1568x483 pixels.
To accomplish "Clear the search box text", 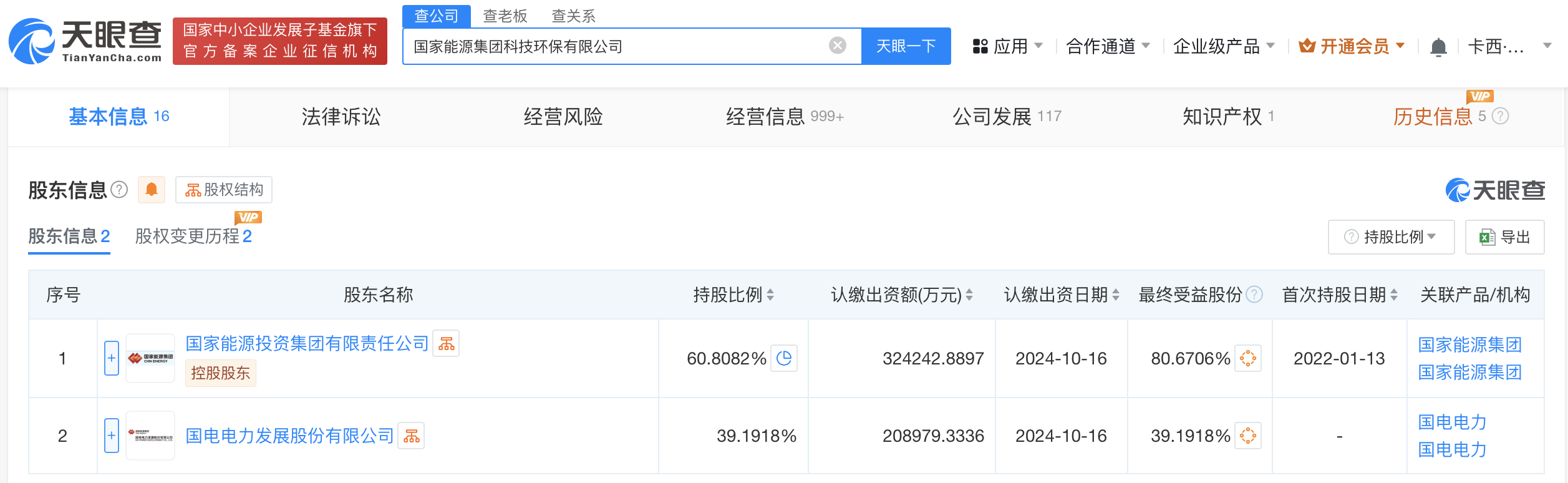I will tap(837, 46).
